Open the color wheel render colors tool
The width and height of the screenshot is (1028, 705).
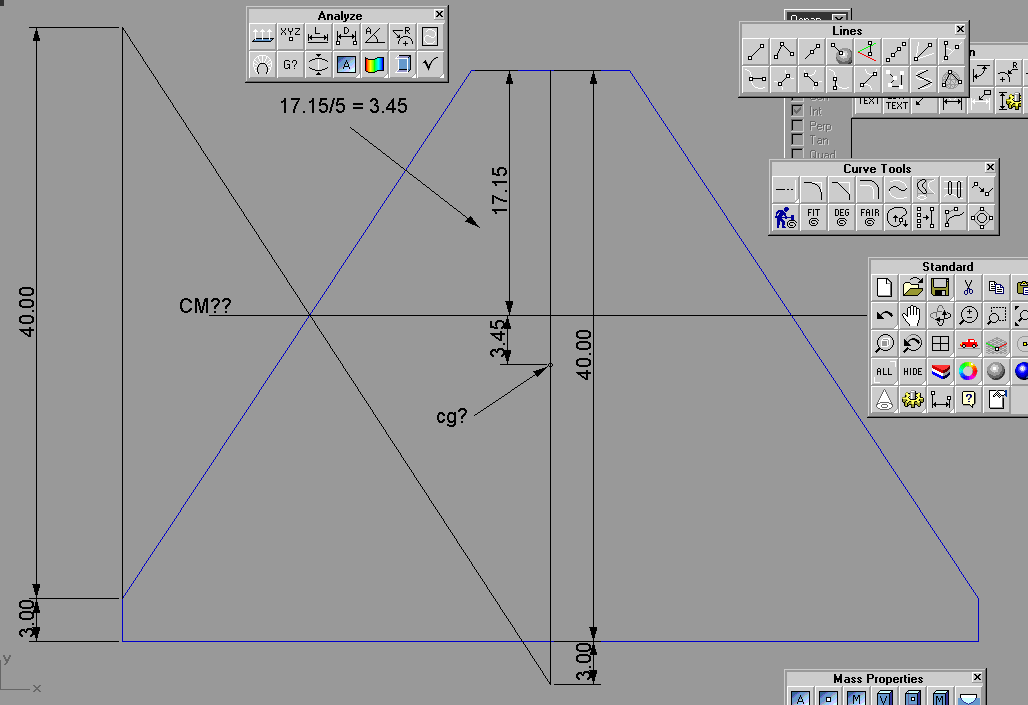click(968, 372)
